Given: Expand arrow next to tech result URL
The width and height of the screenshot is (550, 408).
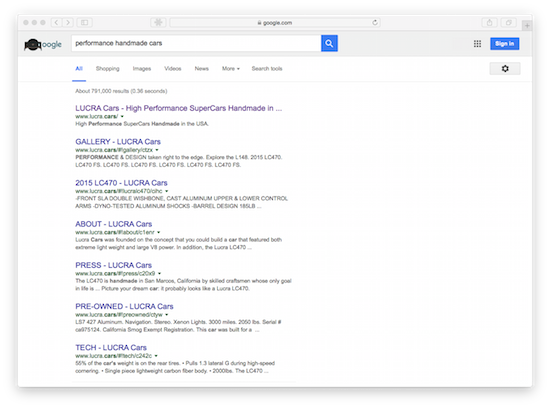Looking at the screenshot, I should 156,356.
